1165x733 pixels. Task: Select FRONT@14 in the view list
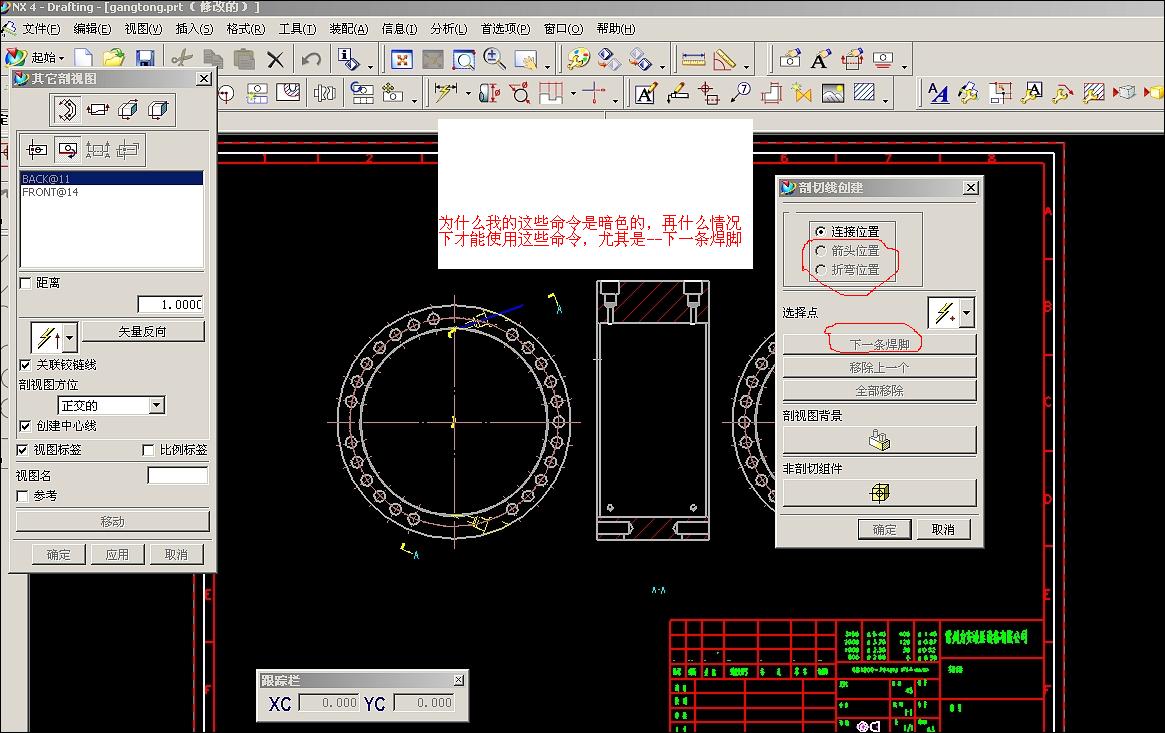point(111,192)
